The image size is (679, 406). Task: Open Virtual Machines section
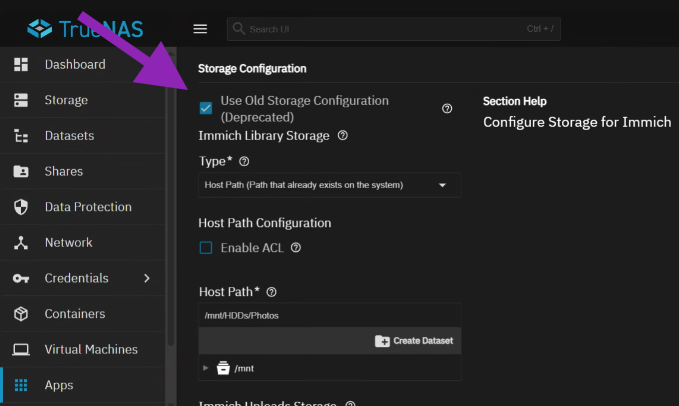pos(91,350)
